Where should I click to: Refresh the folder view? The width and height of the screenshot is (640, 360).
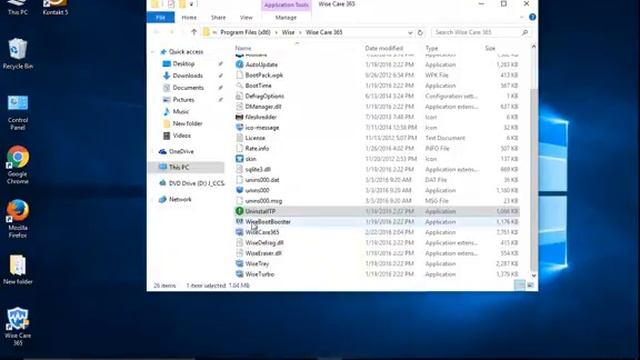(420, 33)
